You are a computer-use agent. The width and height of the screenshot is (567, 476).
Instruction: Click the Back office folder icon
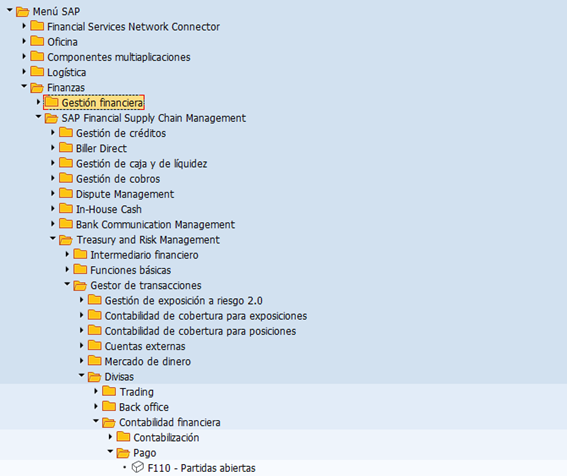109,407
